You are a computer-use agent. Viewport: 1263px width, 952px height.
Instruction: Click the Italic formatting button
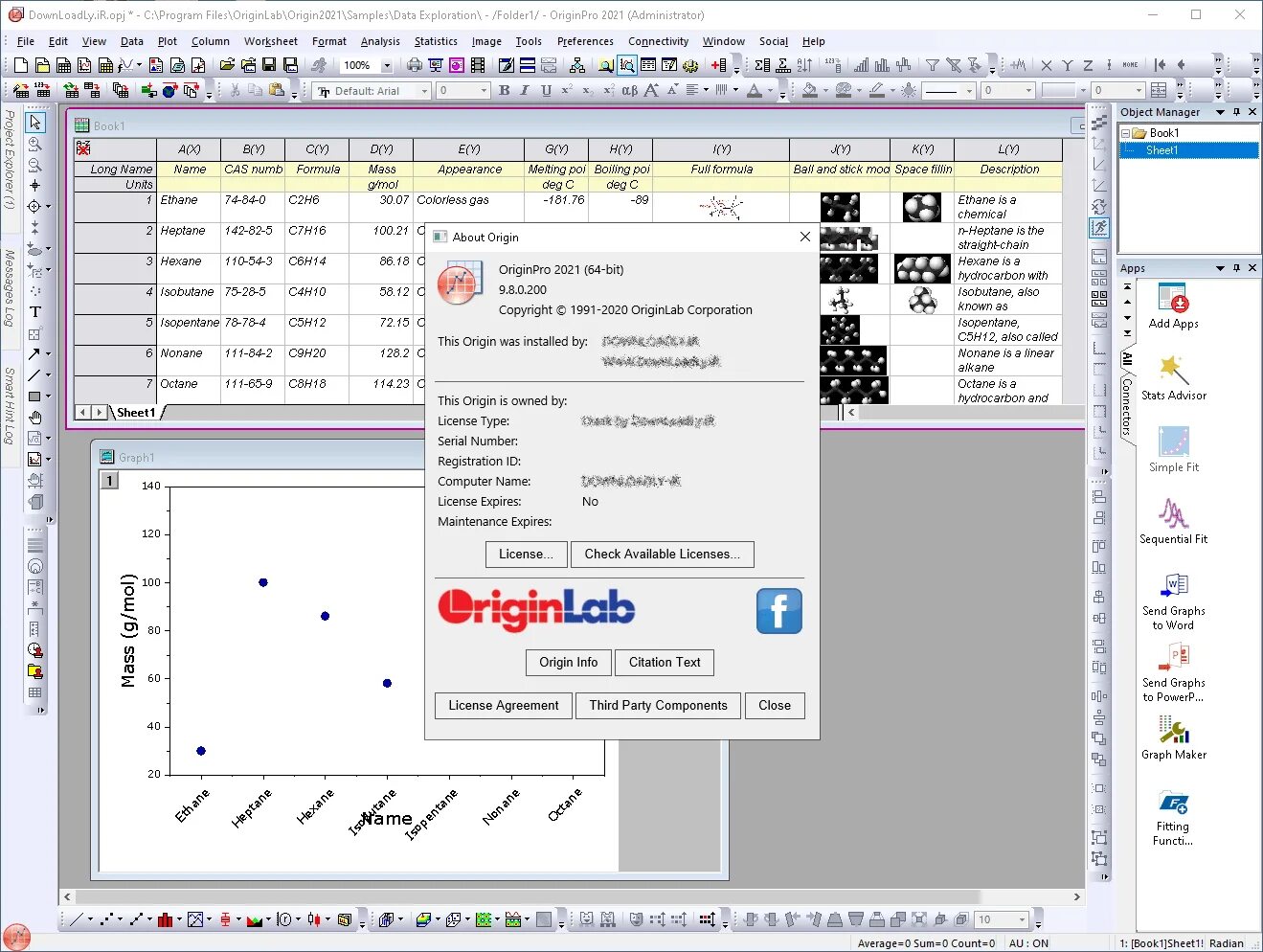(x=524, y=90)
